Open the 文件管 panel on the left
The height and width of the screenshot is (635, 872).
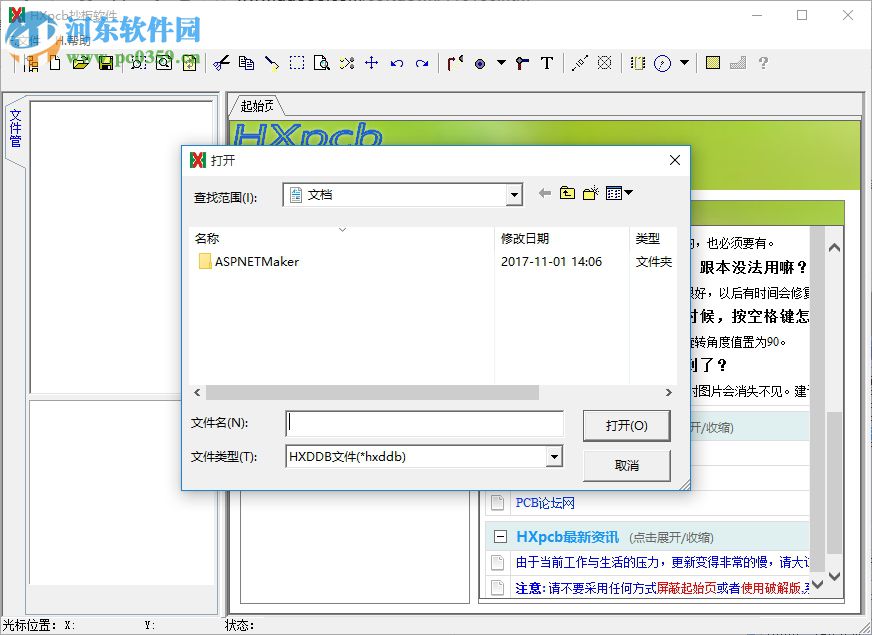[16, 130]
